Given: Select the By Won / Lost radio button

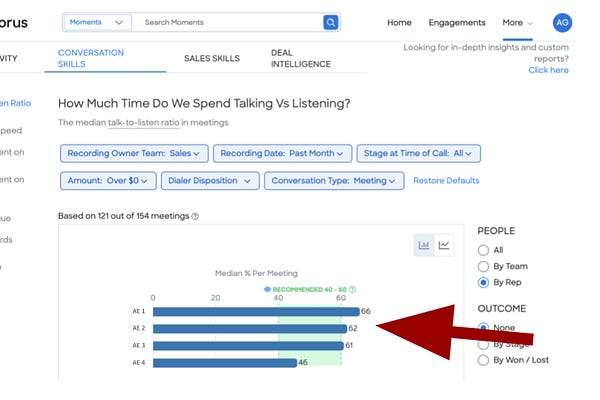Looking at the screenshot, I should click(483, 360).
